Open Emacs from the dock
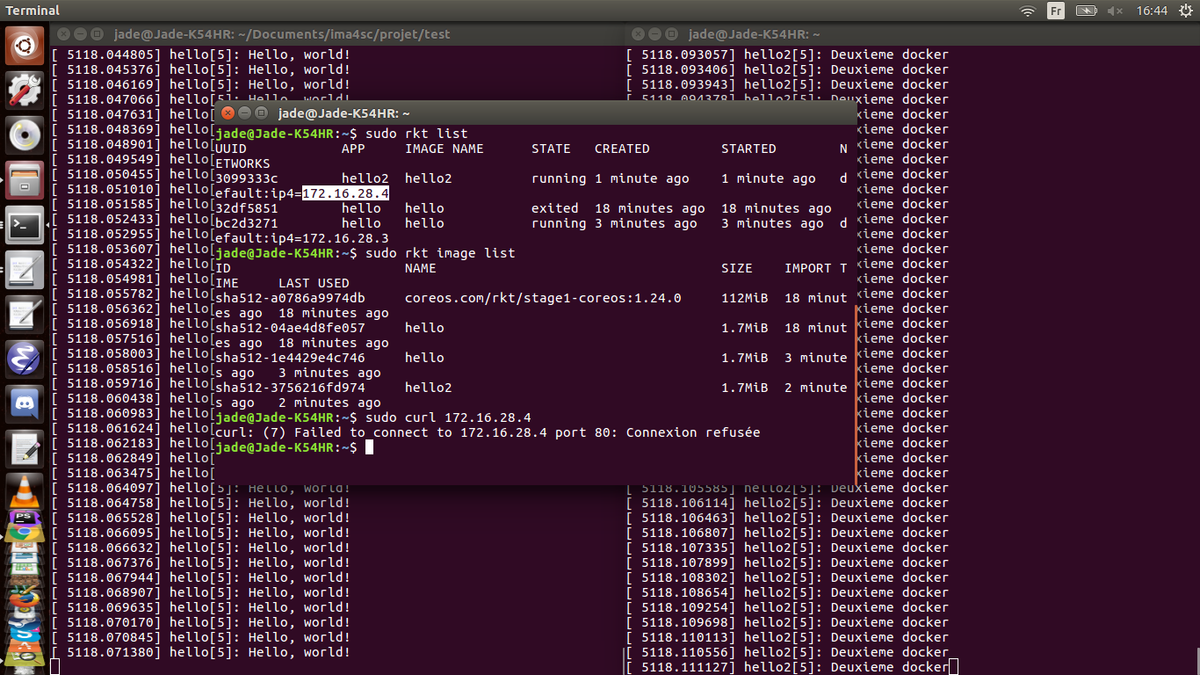This screenshot has height=675, width=1200. (x=24, y=358)
